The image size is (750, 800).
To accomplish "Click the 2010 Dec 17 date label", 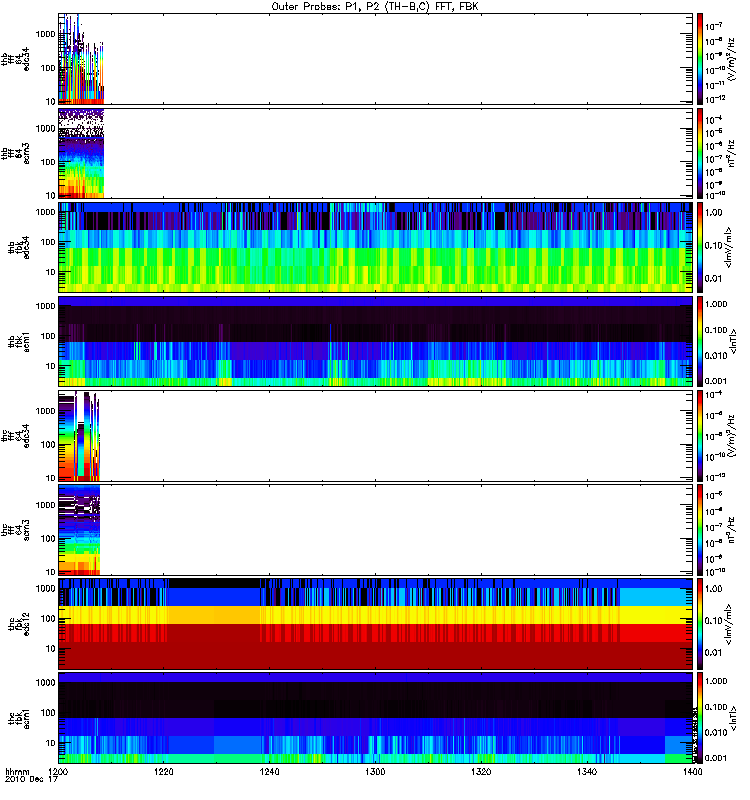I will click(32, 780).
